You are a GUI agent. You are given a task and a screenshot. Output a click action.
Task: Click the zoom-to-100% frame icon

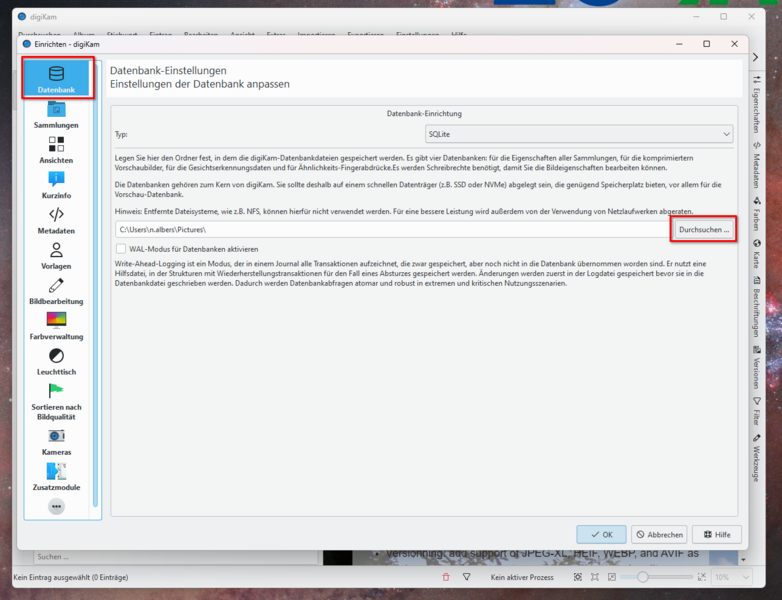[x=594, y=577]
